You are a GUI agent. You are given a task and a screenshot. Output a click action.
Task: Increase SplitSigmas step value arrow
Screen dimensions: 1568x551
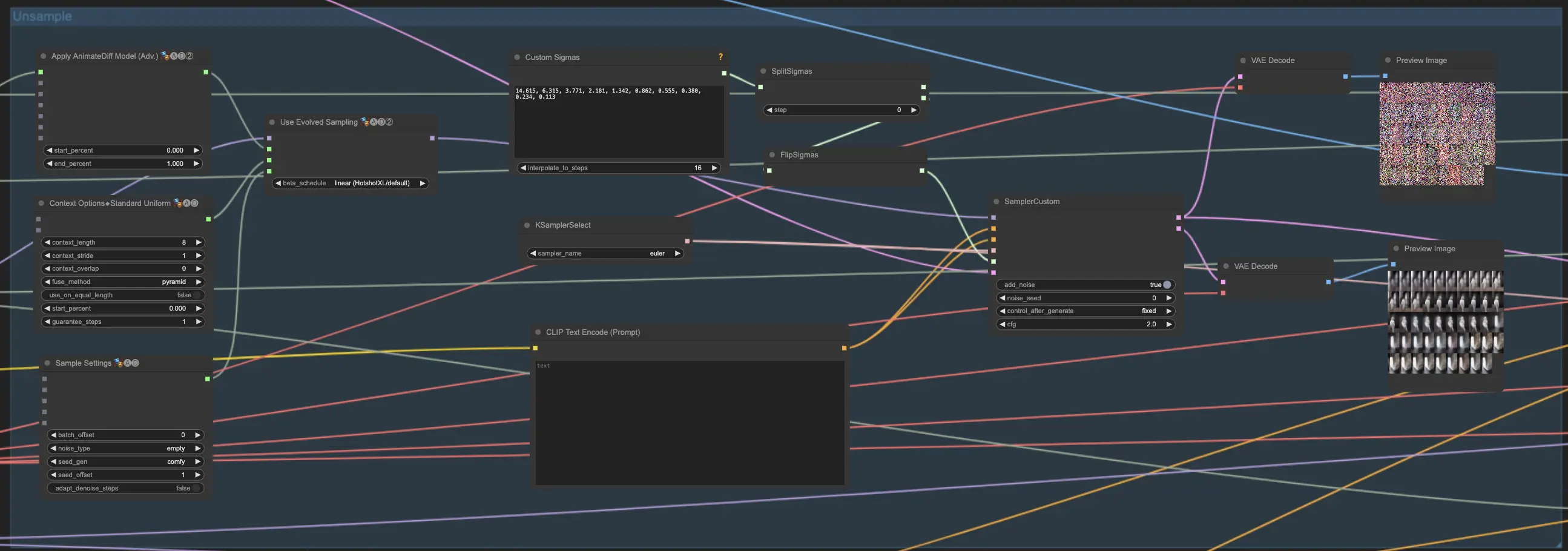(x=913, y=110)
